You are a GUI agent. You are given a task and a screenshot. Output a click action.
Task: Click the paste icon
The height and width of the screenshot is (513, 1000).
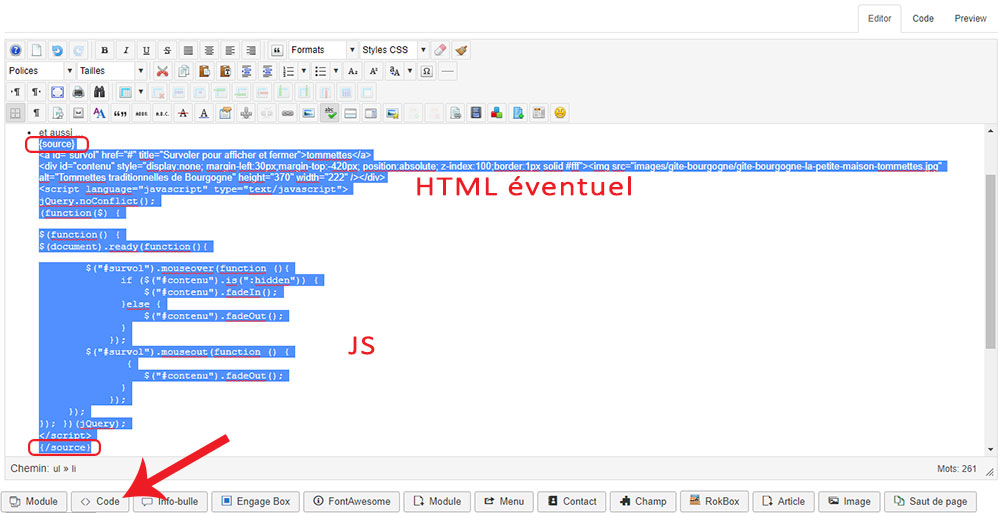pos(204,71)
